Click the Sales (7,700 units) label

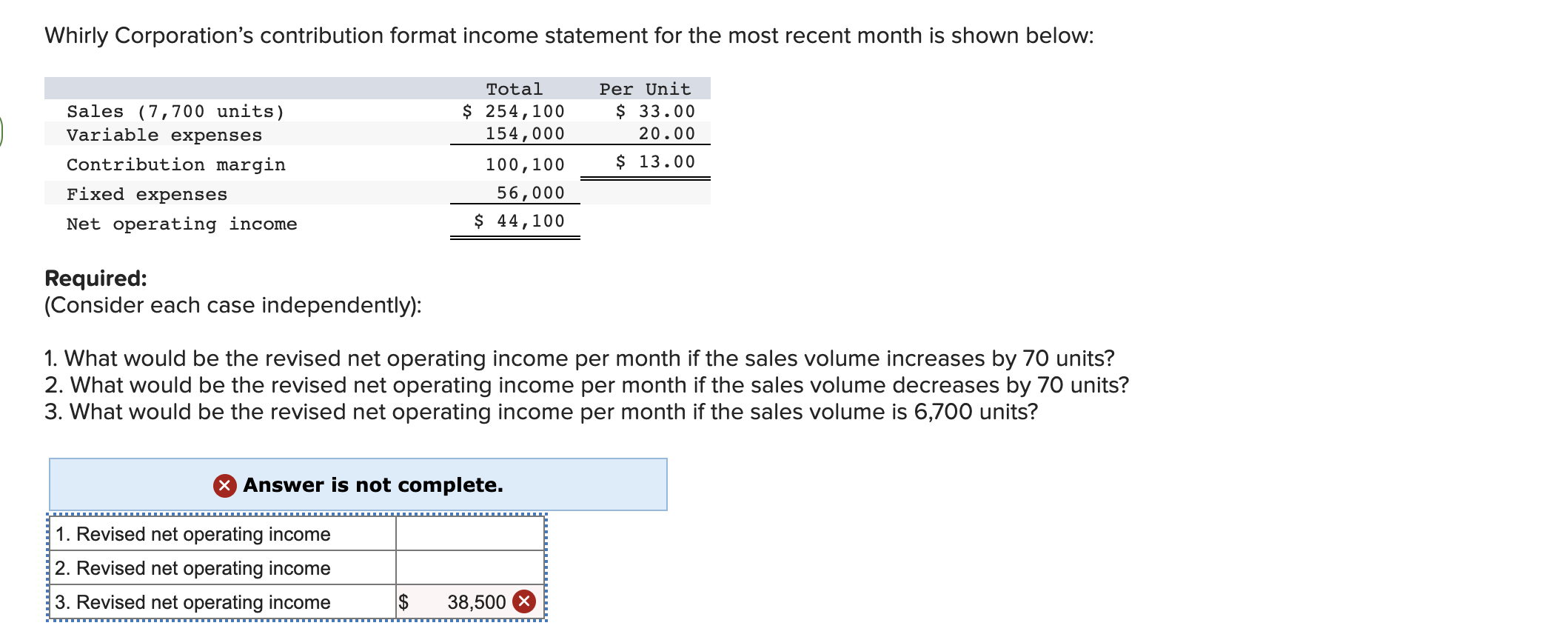click(175, 111)
